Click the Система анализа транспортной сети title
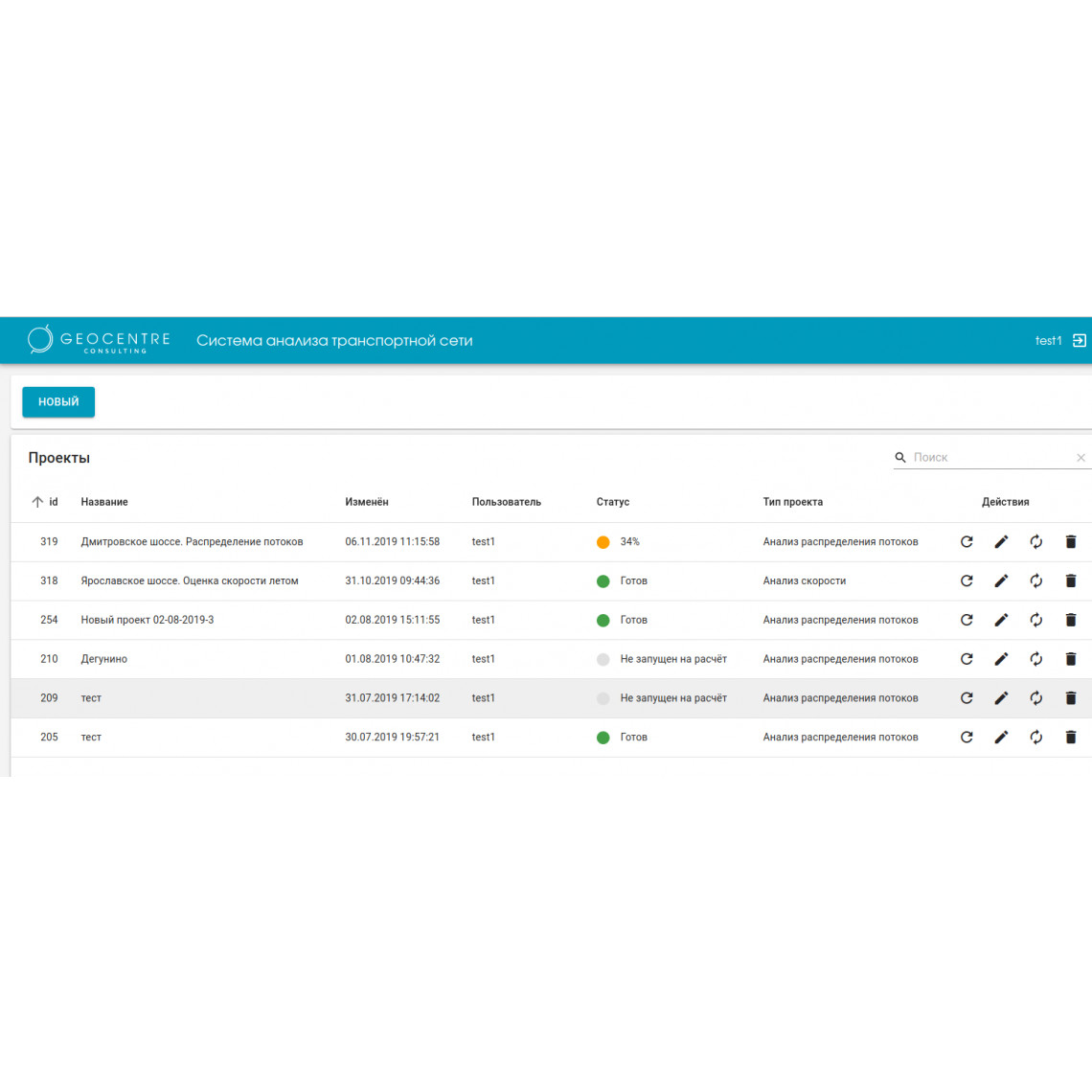Screen dimensions: 1092x1092 (x=334, y=341)
